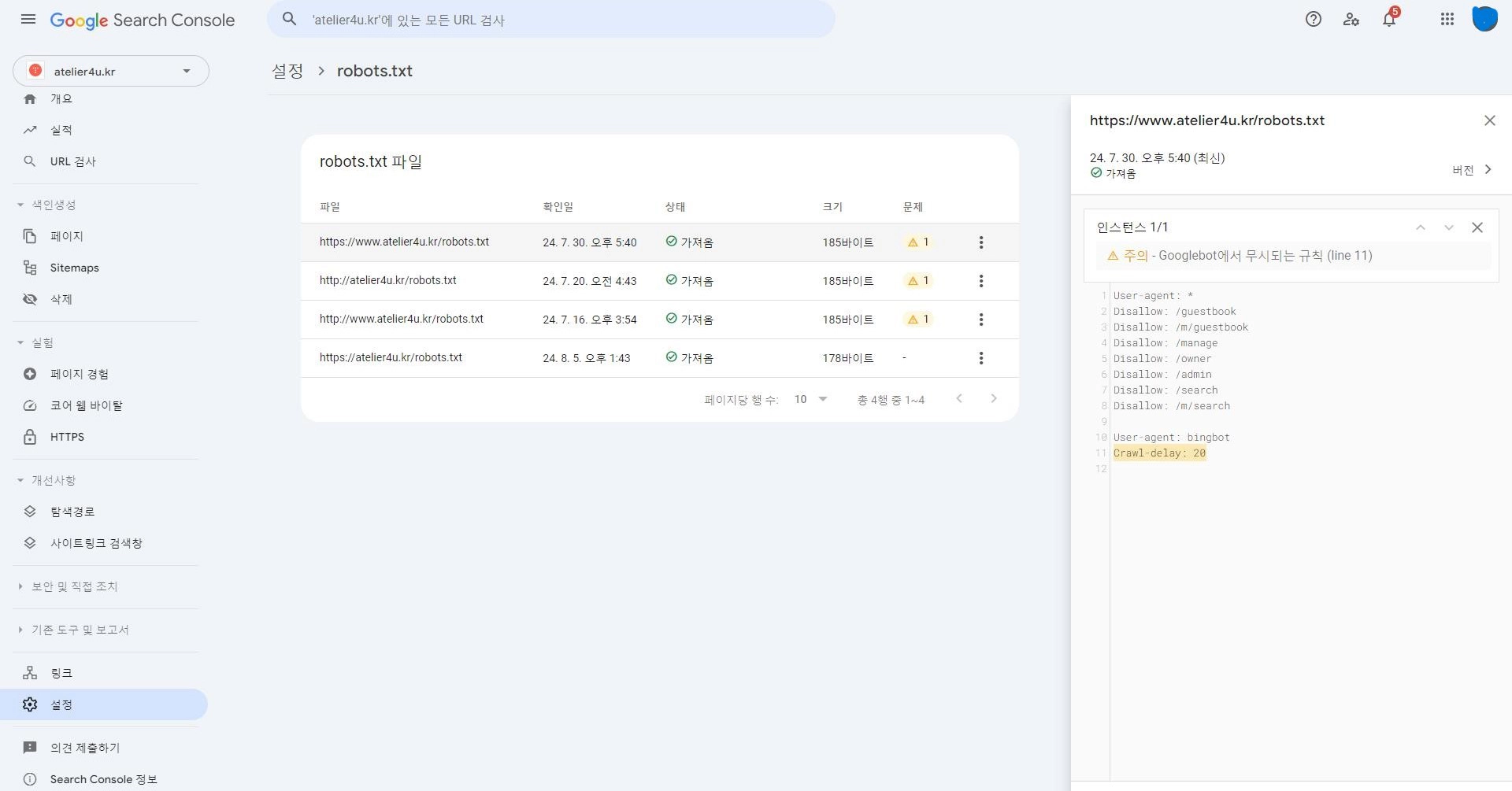Screen dimensions: 1512x791
Task: Select https://www.atelier4u.kr/robots.txt row
Action: pos(659,242)
